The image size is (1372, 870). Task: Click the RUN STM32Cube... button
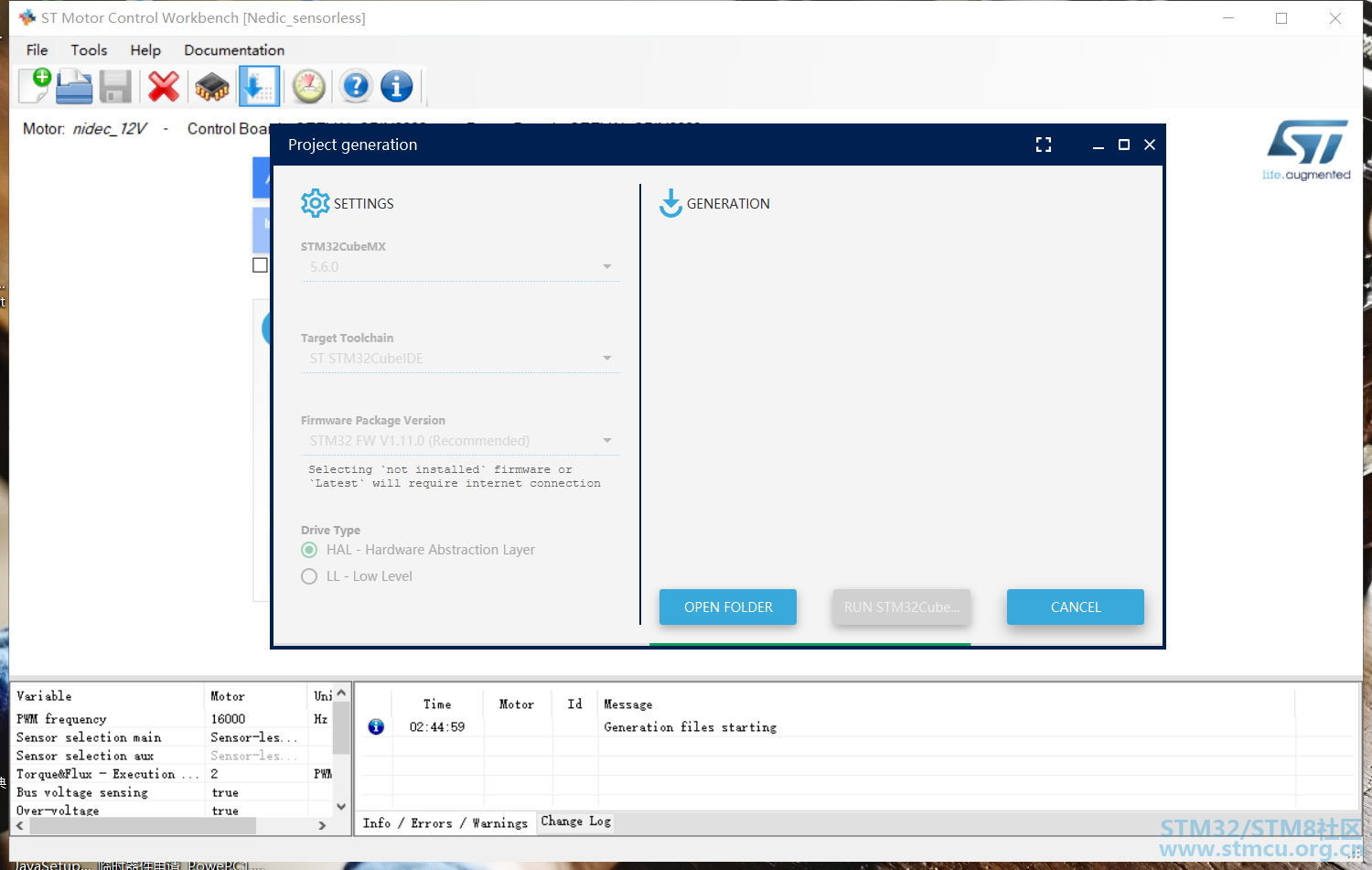(902, 607)
